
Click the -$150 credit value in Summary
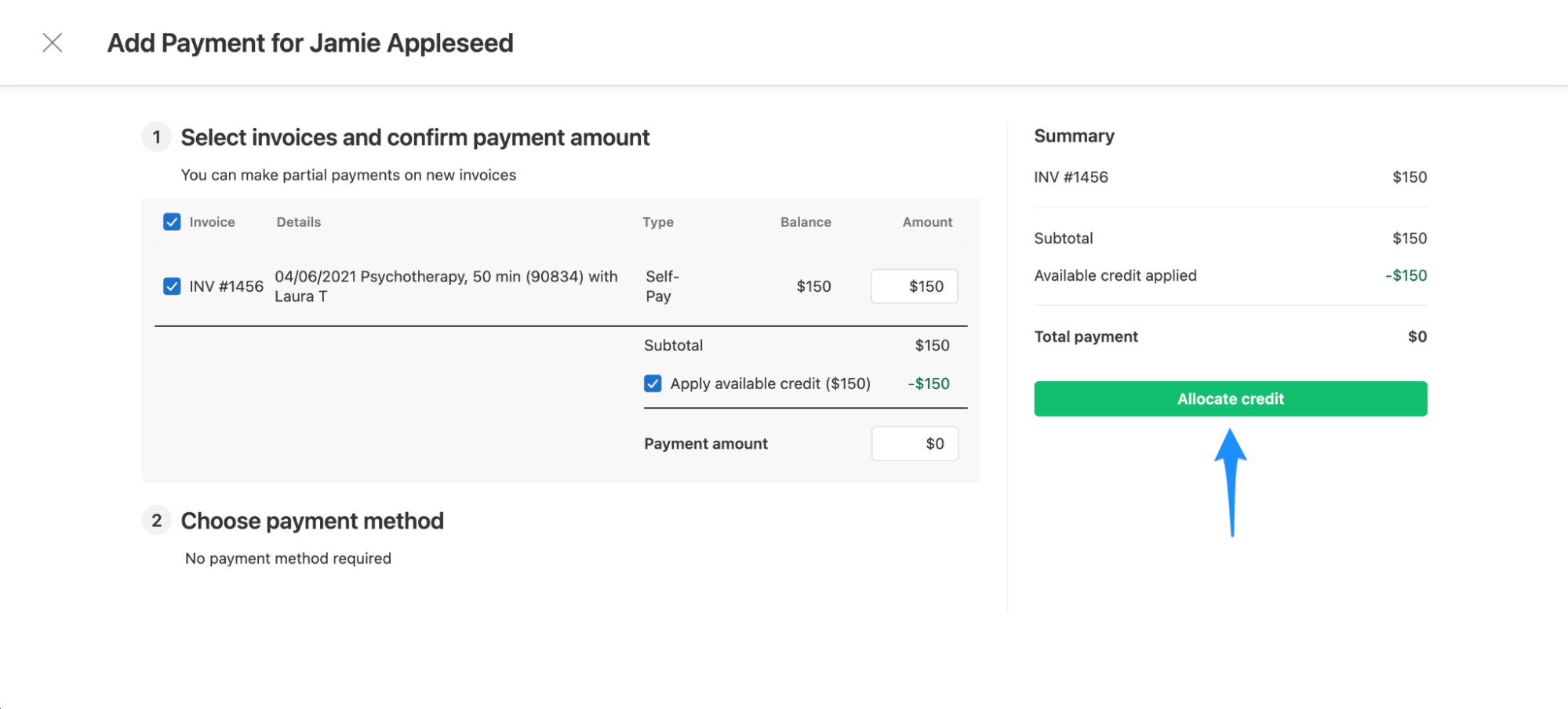(1406, 275)
